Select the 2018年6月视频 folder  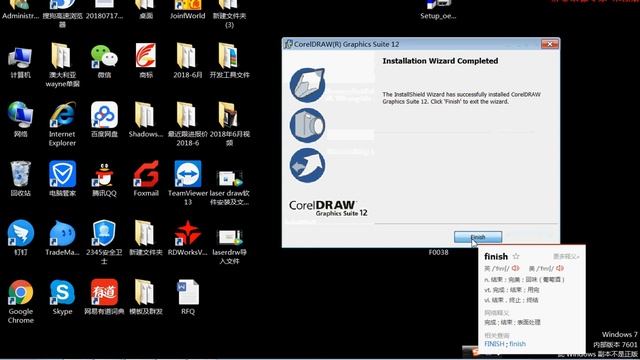coord(229,124)
